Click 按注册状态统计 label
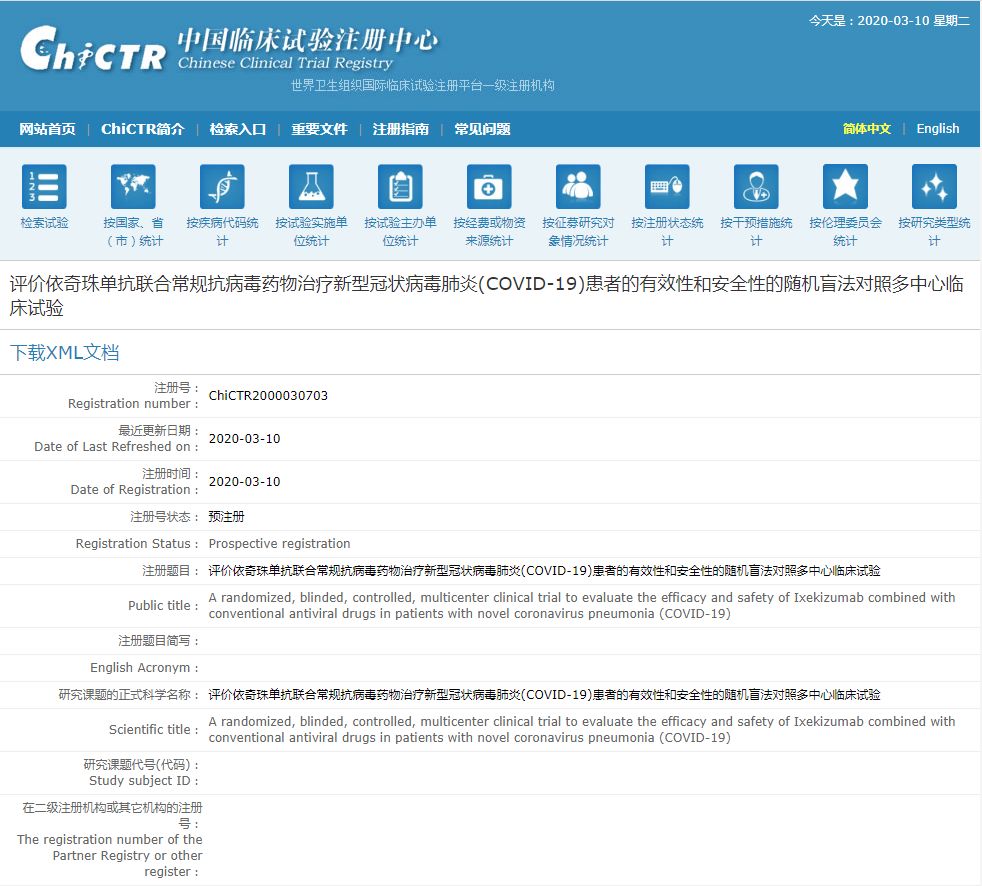 click(x=667, y=232)
